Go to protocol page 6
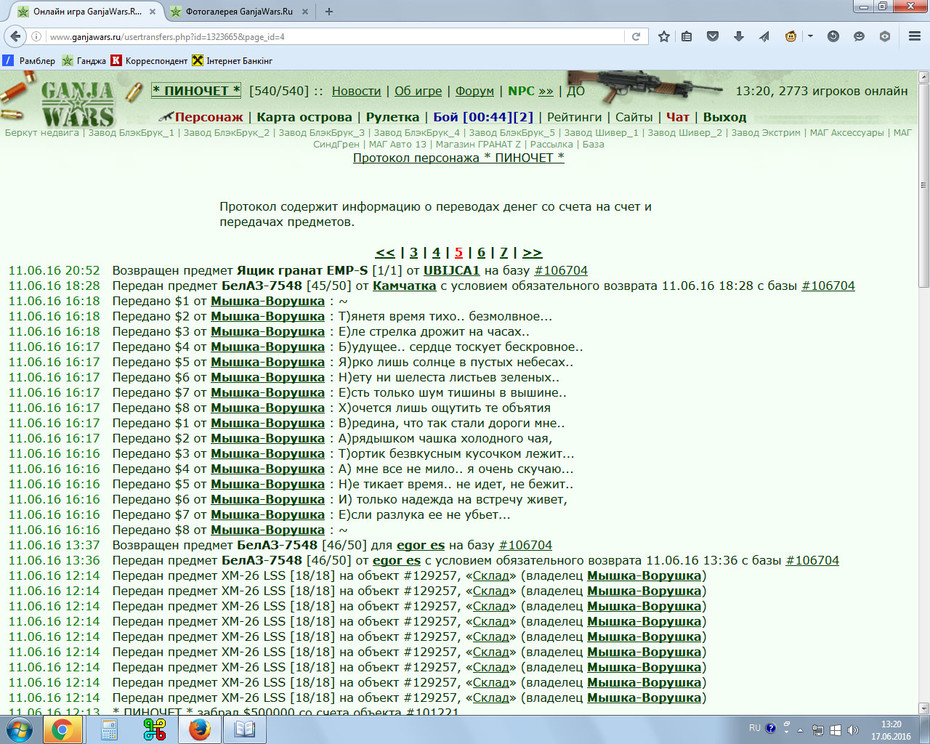The width and height of the screenshot is (930, 744). 481,252
